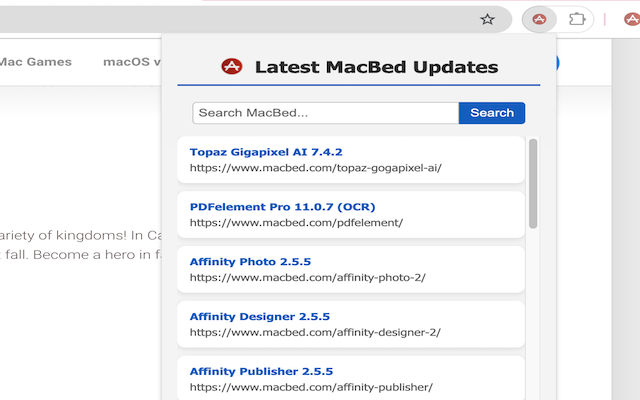Click the blue Search button
Viewport: 640px width, 400px height.
(x=492, y=113)
